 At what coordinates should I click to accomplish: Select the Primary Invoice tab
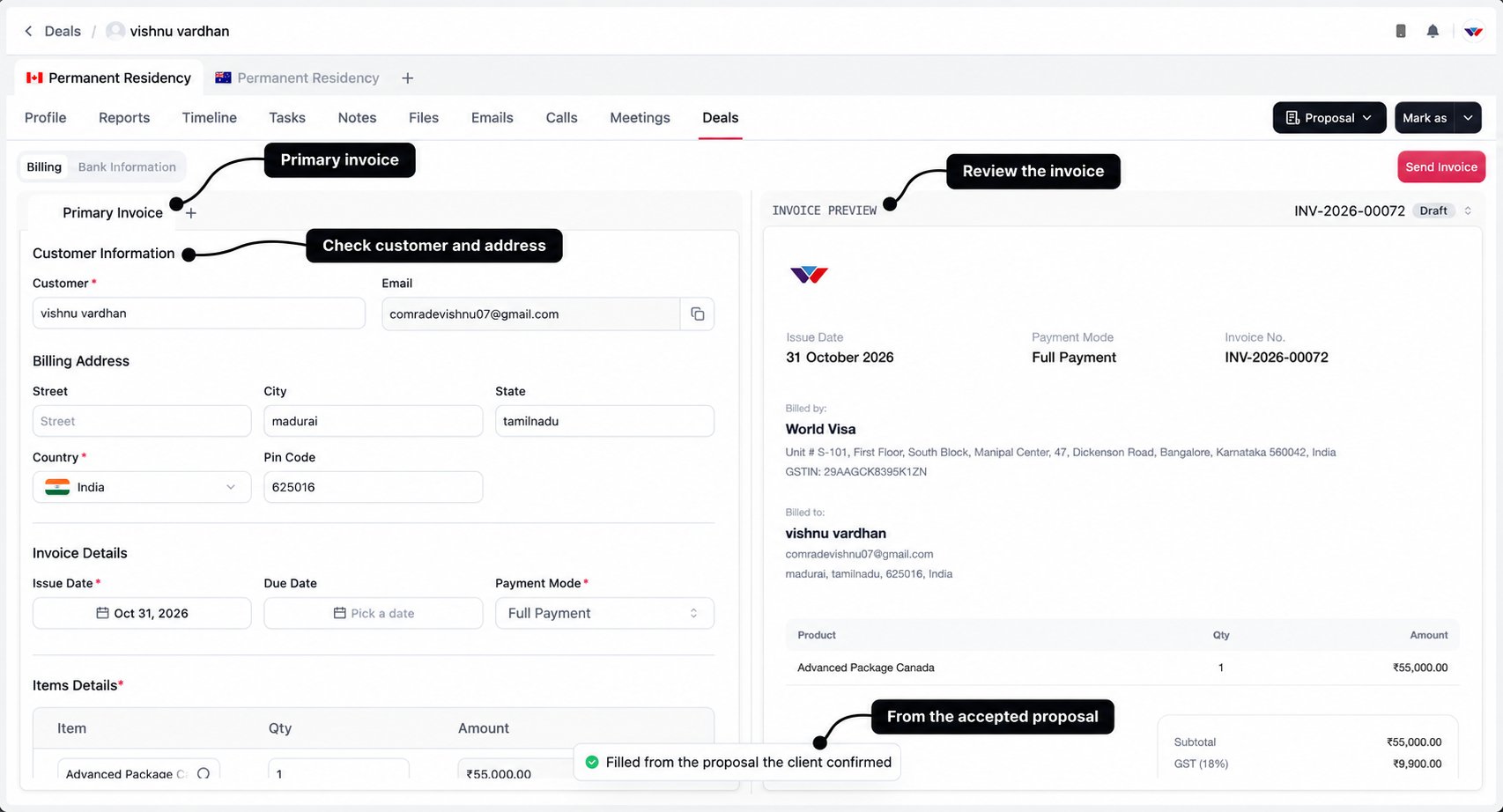(113, 213)
